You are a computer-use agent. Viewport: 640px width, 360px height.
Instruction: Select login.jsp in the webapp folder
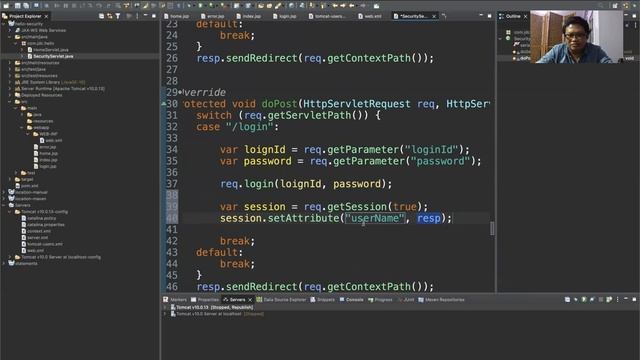pyautogui.click(x=44, y=167)
